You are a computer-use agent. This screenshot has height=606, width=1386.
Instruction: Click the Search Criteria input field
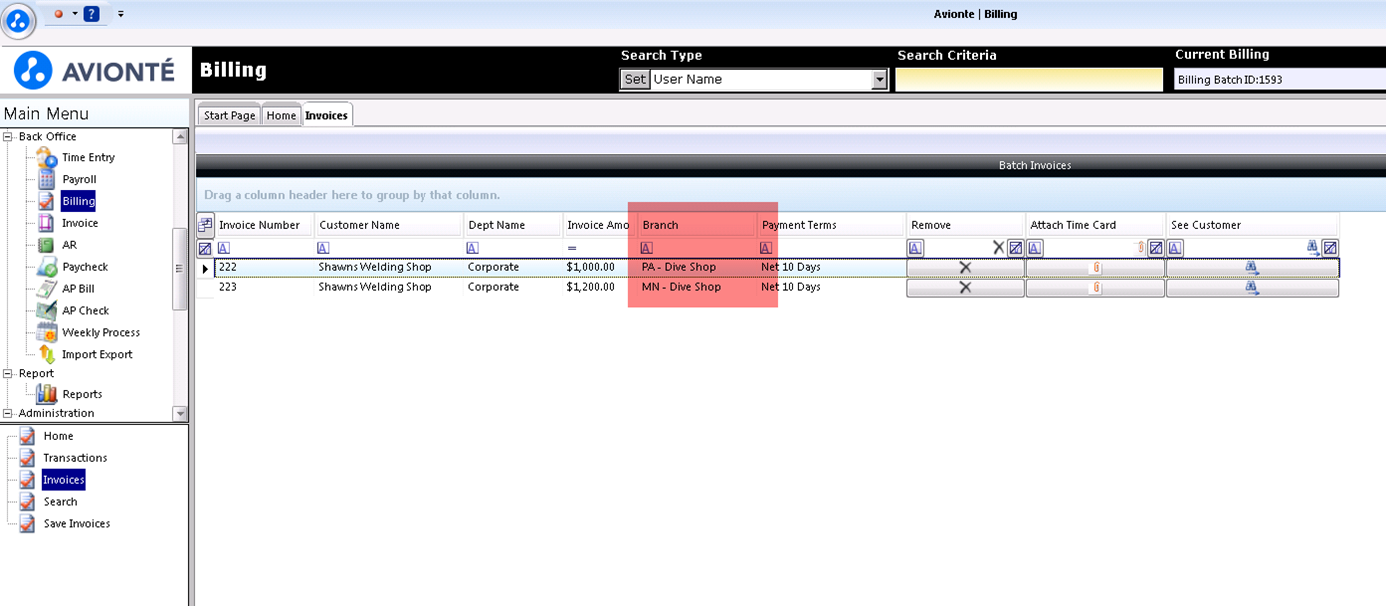[x=1029, y=80]
